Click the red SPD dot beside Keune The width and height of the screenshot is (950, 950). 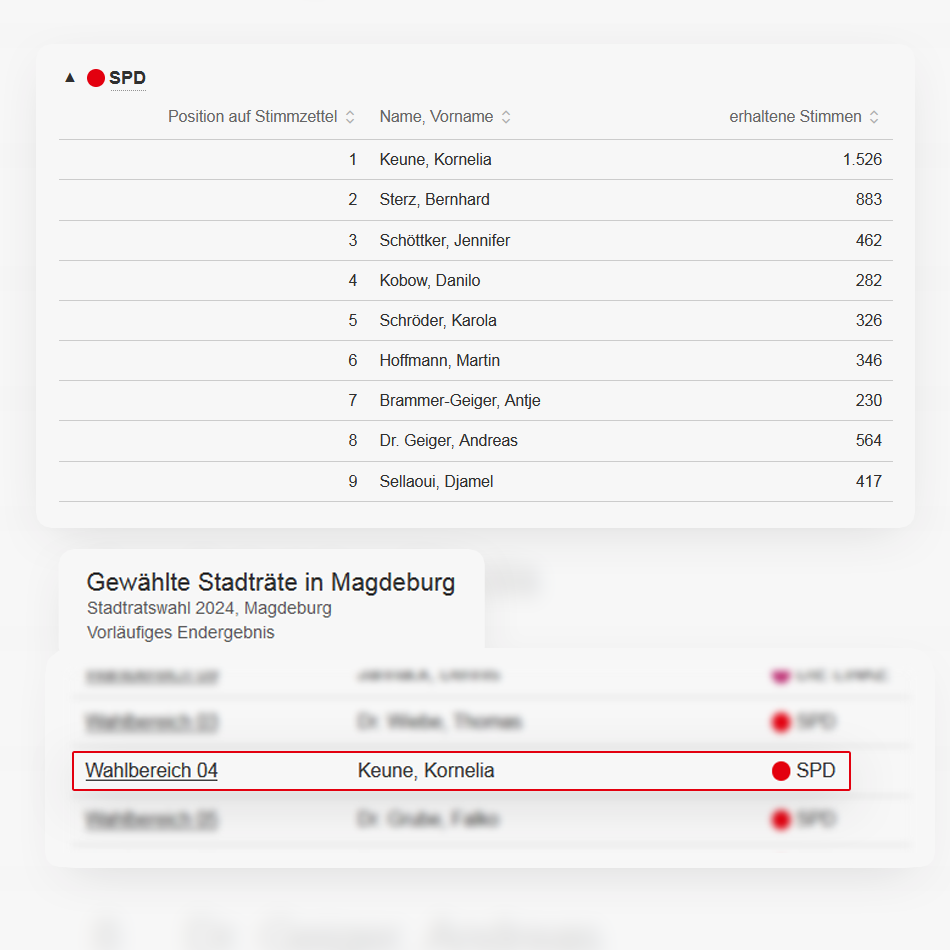pyautogui.click(x=781, y=771)
